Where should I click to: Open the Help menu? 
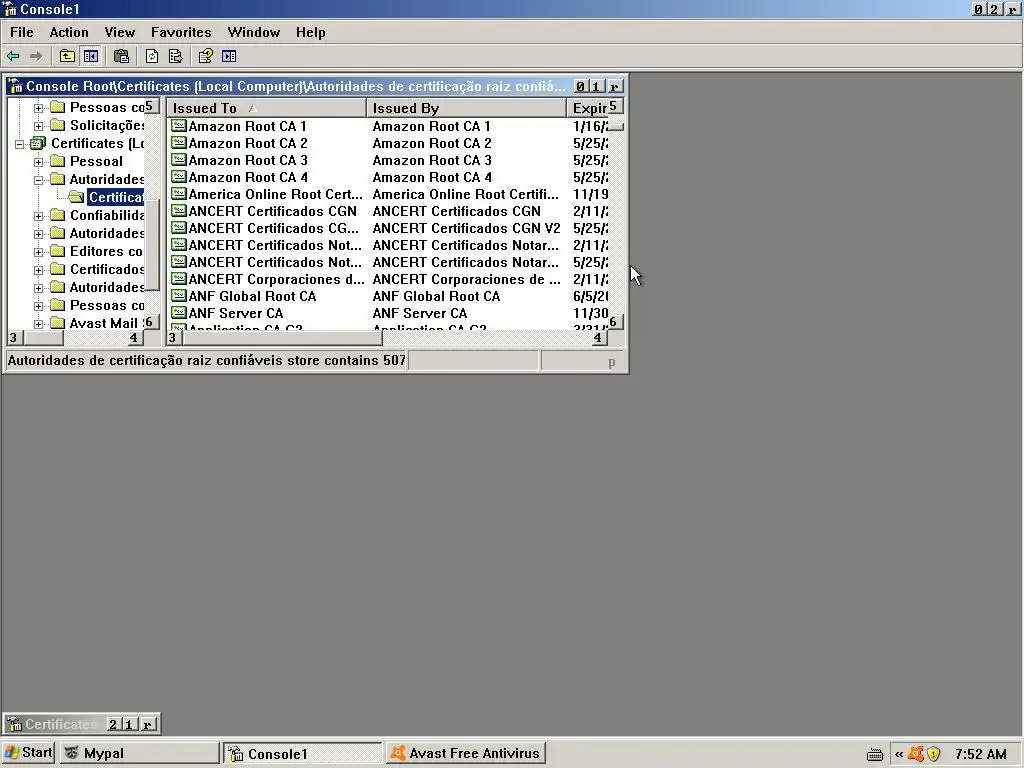point(310,32)
